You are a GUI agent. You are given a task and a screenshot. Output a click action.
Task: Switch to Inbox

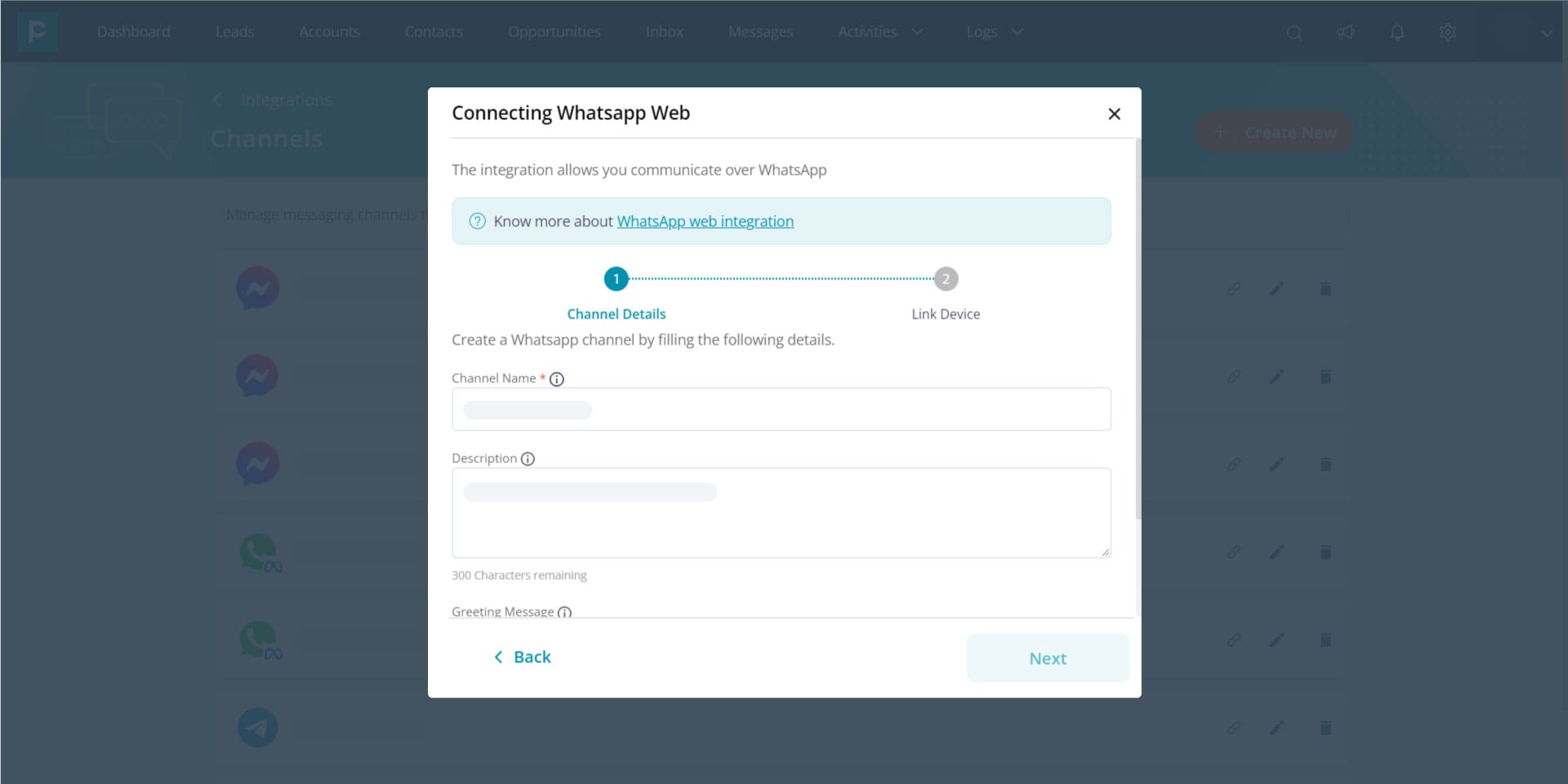664,32
